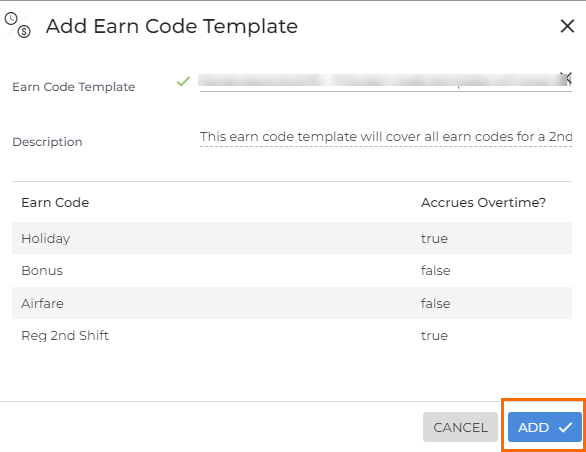
Task: Confirm with the ADD button
Action: pyautogui.click(x=545, y=427)
